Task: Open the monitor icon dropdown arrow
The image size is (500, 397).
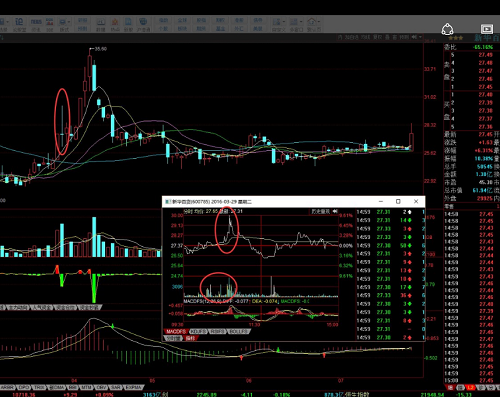Action: pos(69,22)
